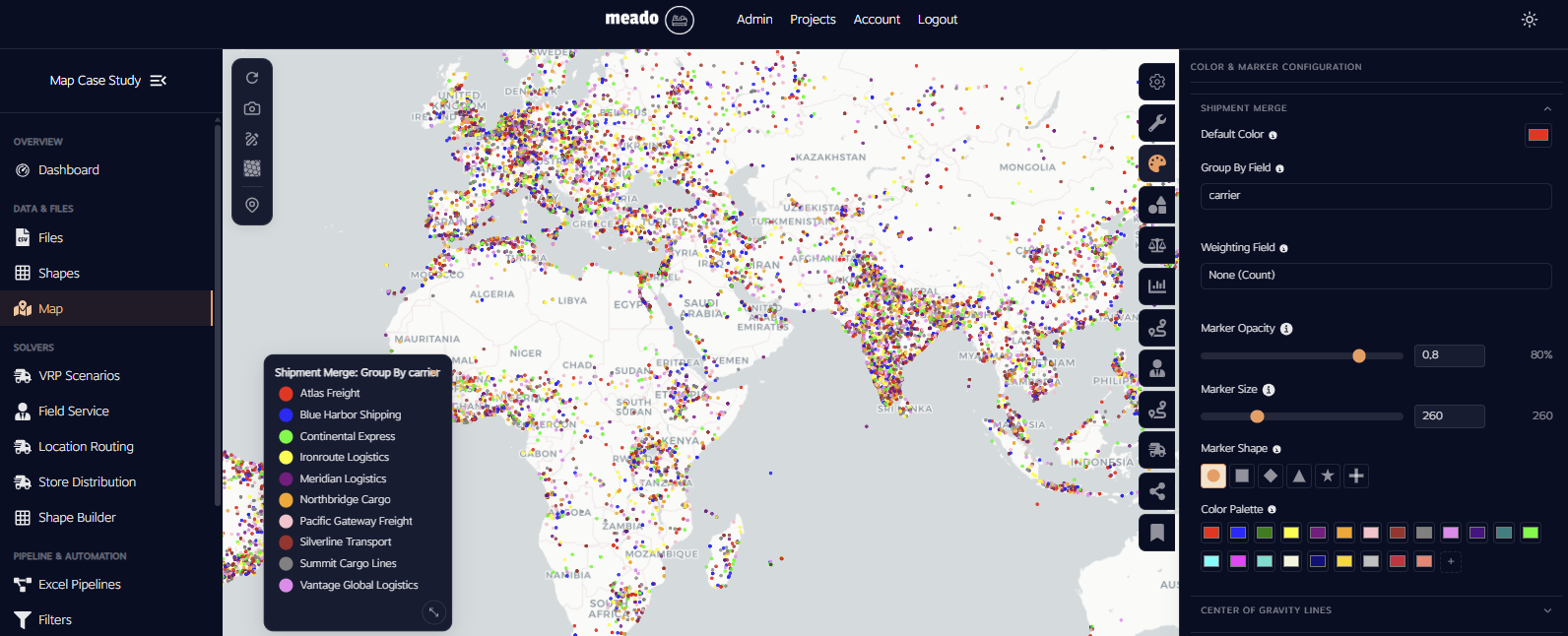The image size is (1568, 636).
Task: Select star marker shape
Action: tap(1328, 476)
